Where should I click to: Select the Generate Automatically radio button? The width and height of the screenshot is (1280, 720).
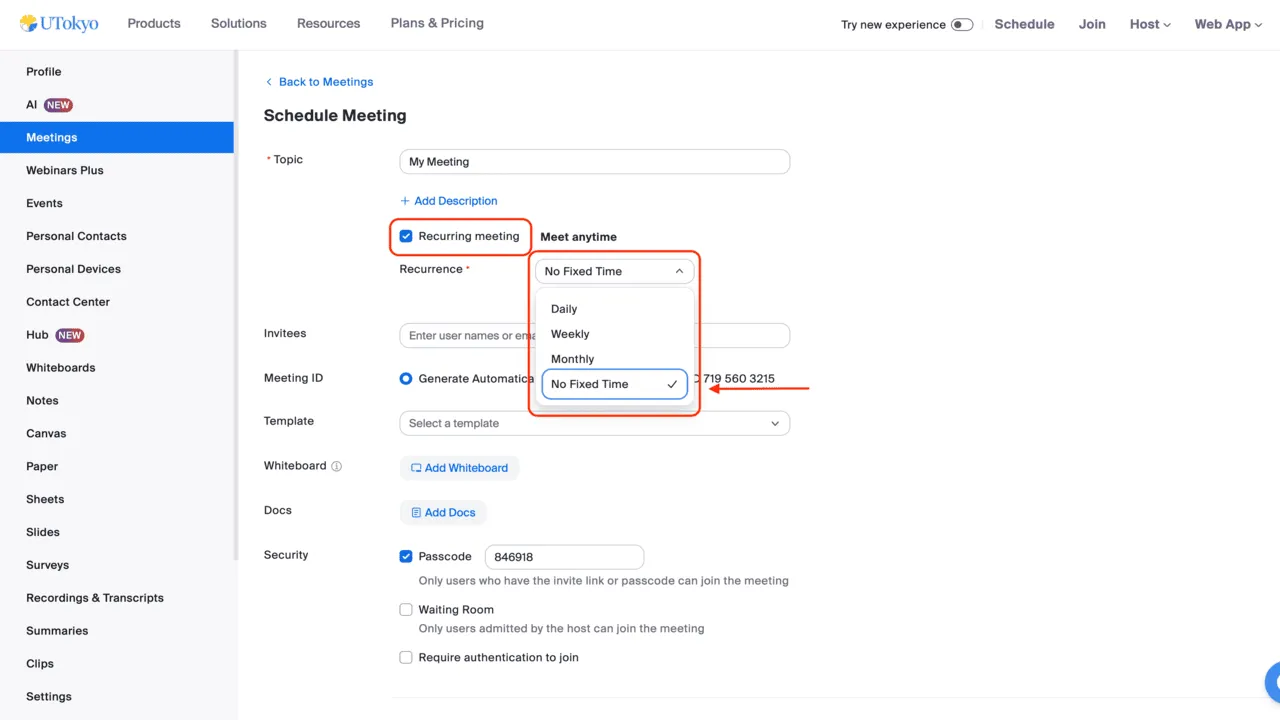406,379
